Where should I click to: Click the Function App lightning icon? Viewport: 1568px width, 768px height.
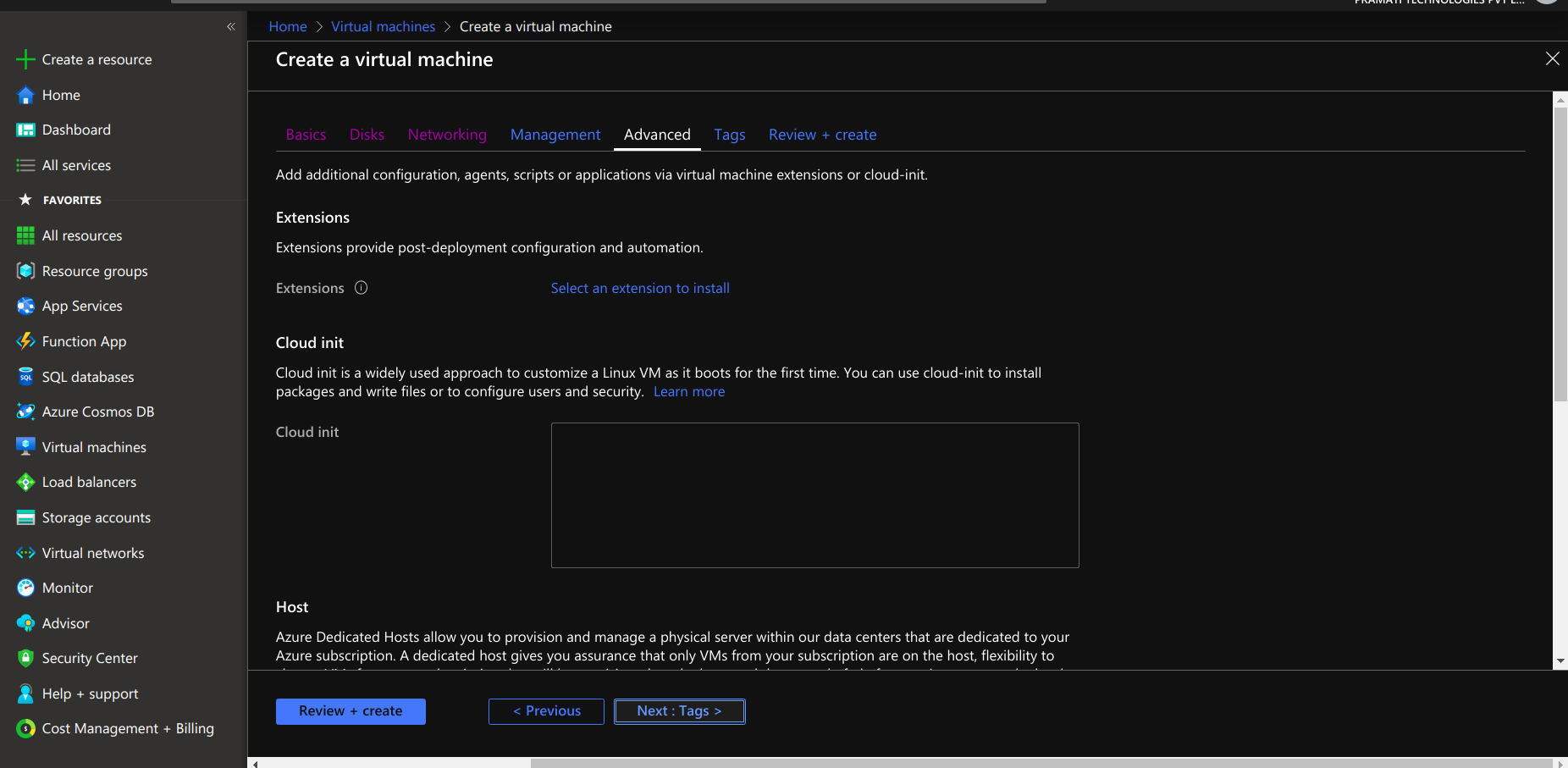coord(25,341)
